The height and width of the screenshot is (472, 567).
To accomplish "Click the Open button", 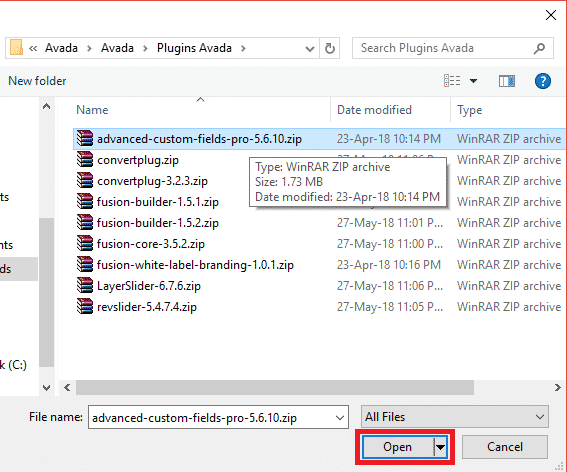I will (398, 447).
